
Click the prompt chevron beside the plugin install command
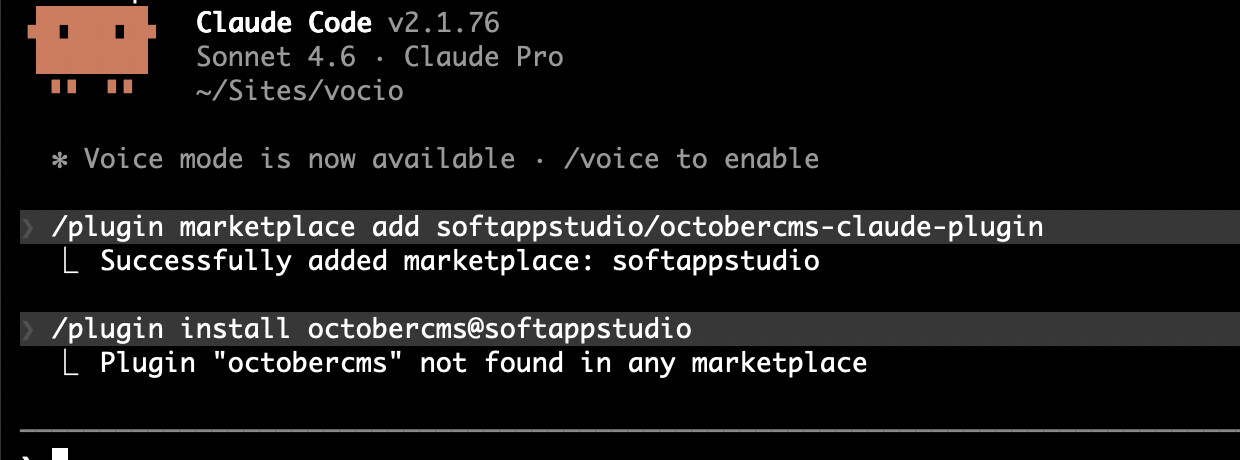pyautogui.click(x=27, y=329)
